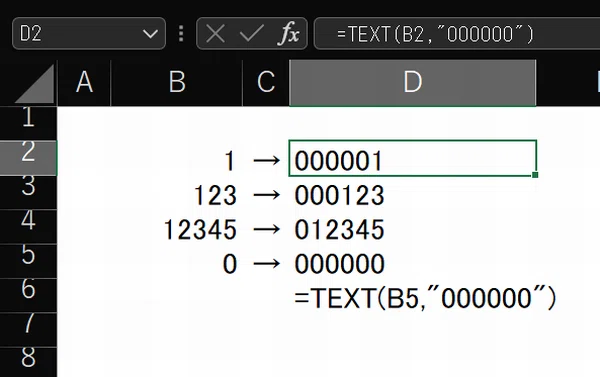
Task: Select column C header
Action: [266, 83]
